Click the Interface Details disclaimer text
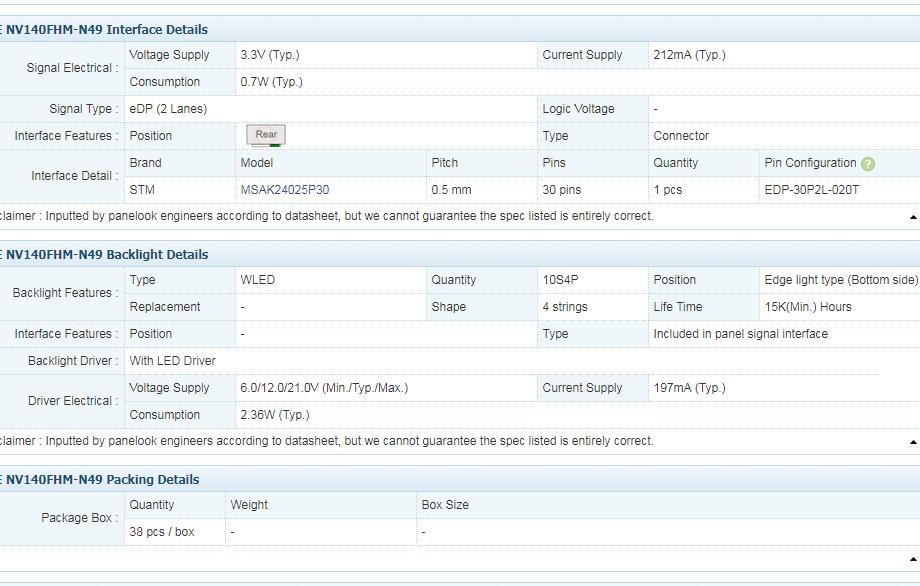 click(x=326, y=216)
